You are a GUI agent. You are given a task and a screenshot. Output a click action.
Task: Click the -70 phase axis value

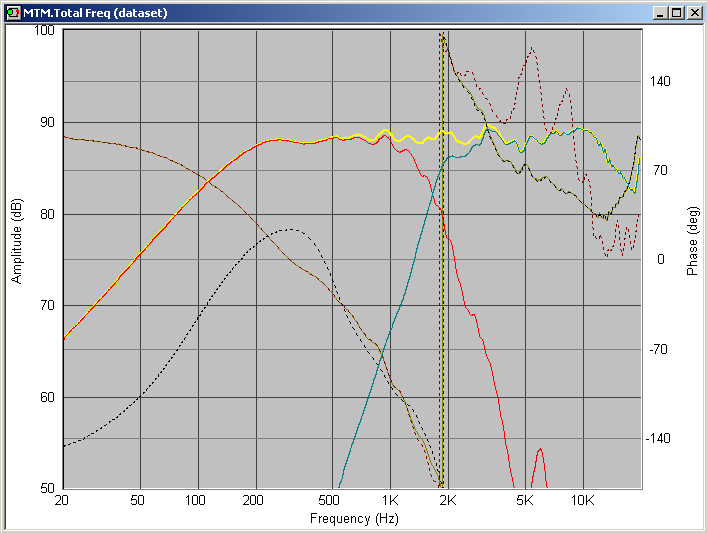pyautogui.click(x=658, y=349)
